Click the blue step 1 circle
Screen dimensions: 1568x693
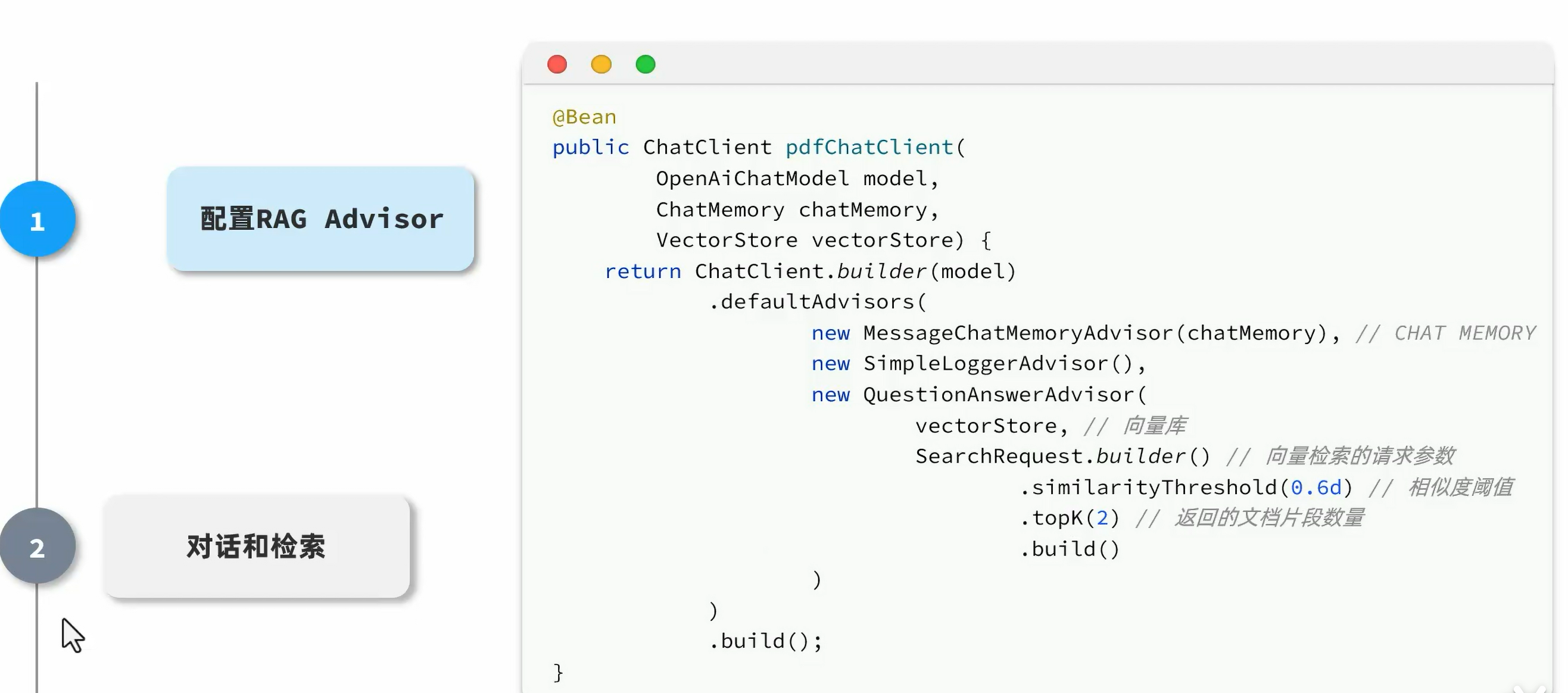pos(37,219)
